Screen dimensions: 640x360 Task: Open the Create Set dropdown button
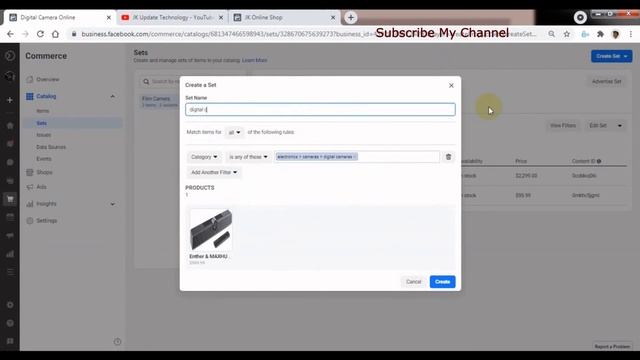611,56
